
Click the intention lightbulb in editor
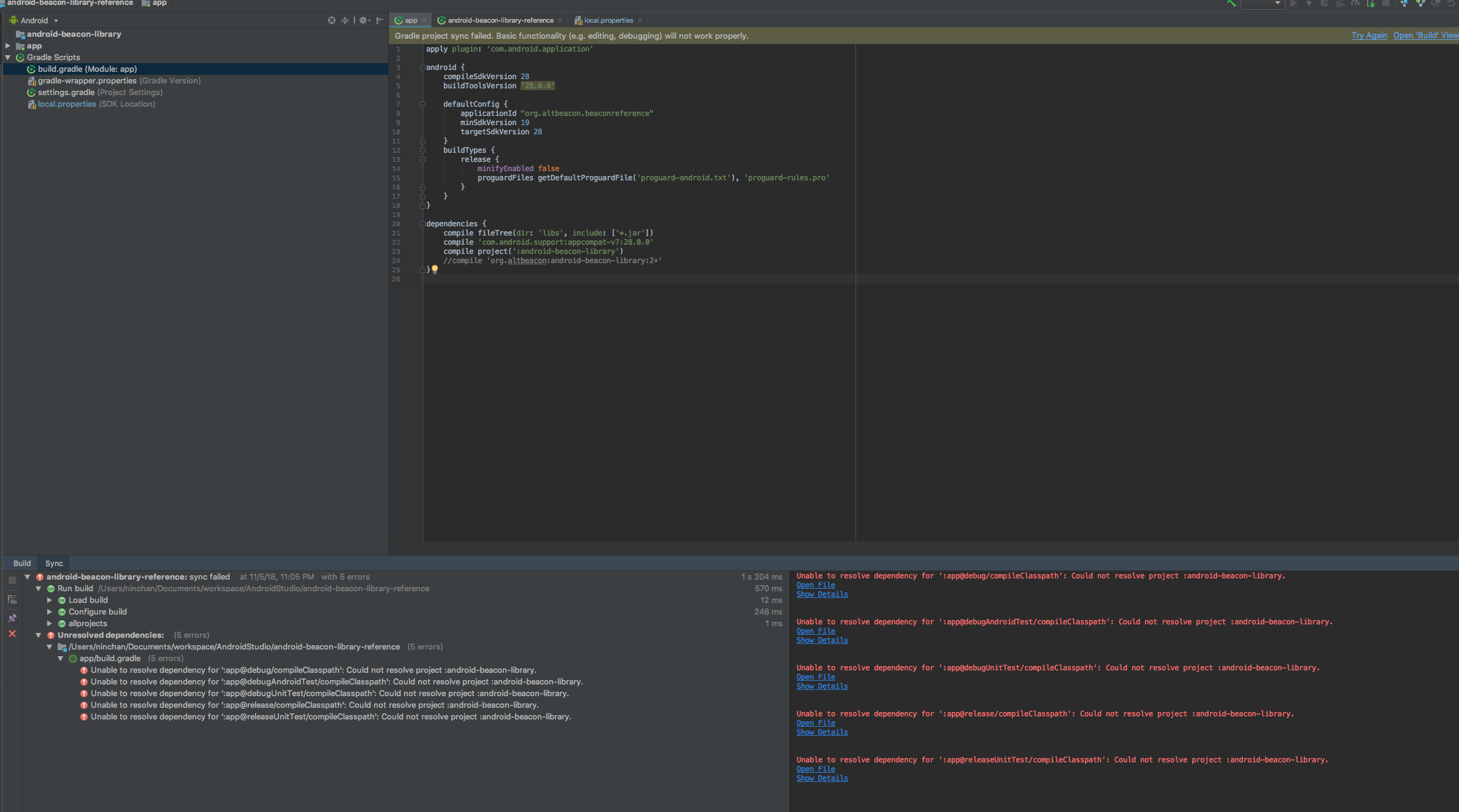[435, 269]
